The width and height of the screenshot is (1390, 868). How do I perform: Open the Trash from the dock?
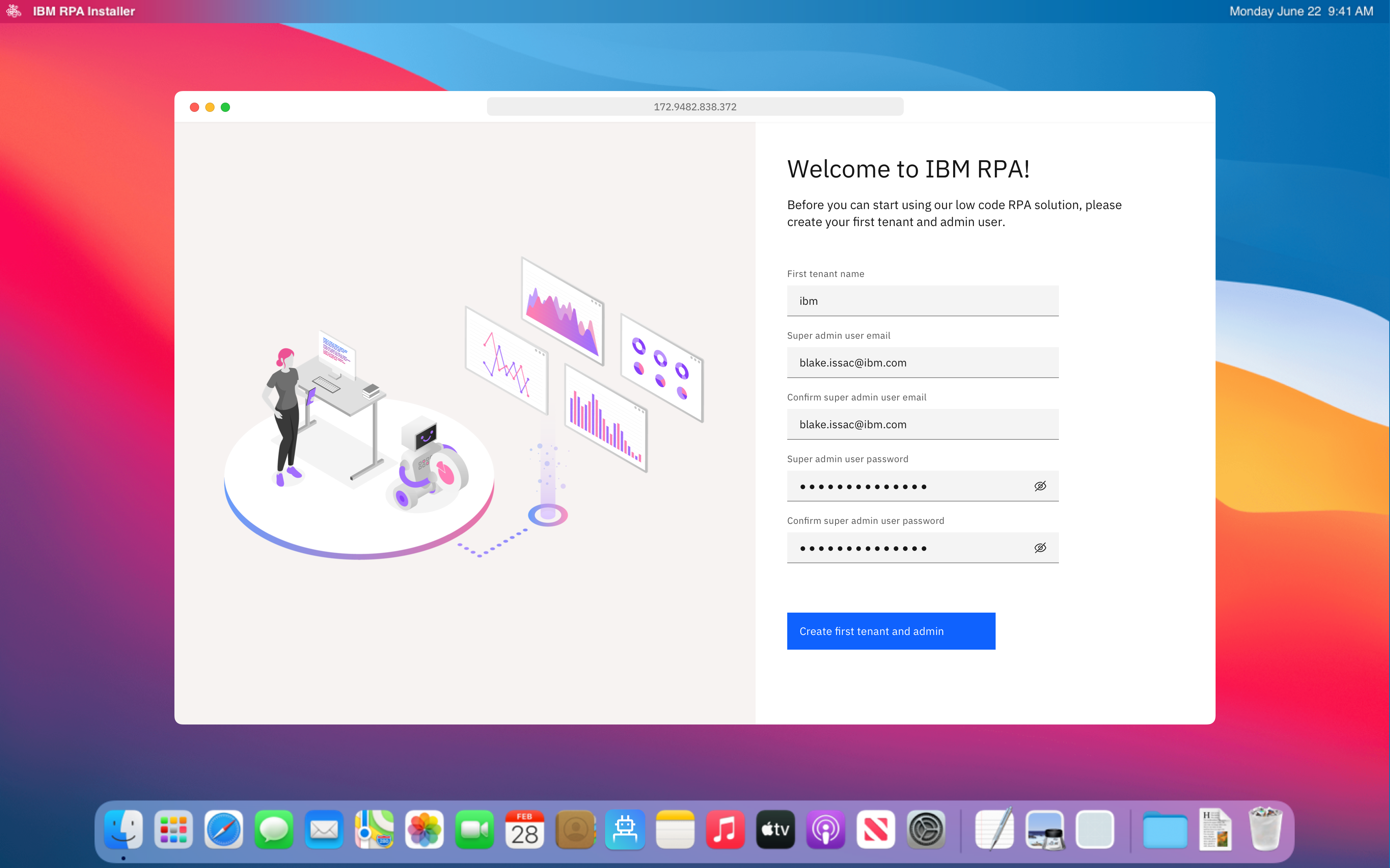1265,829
